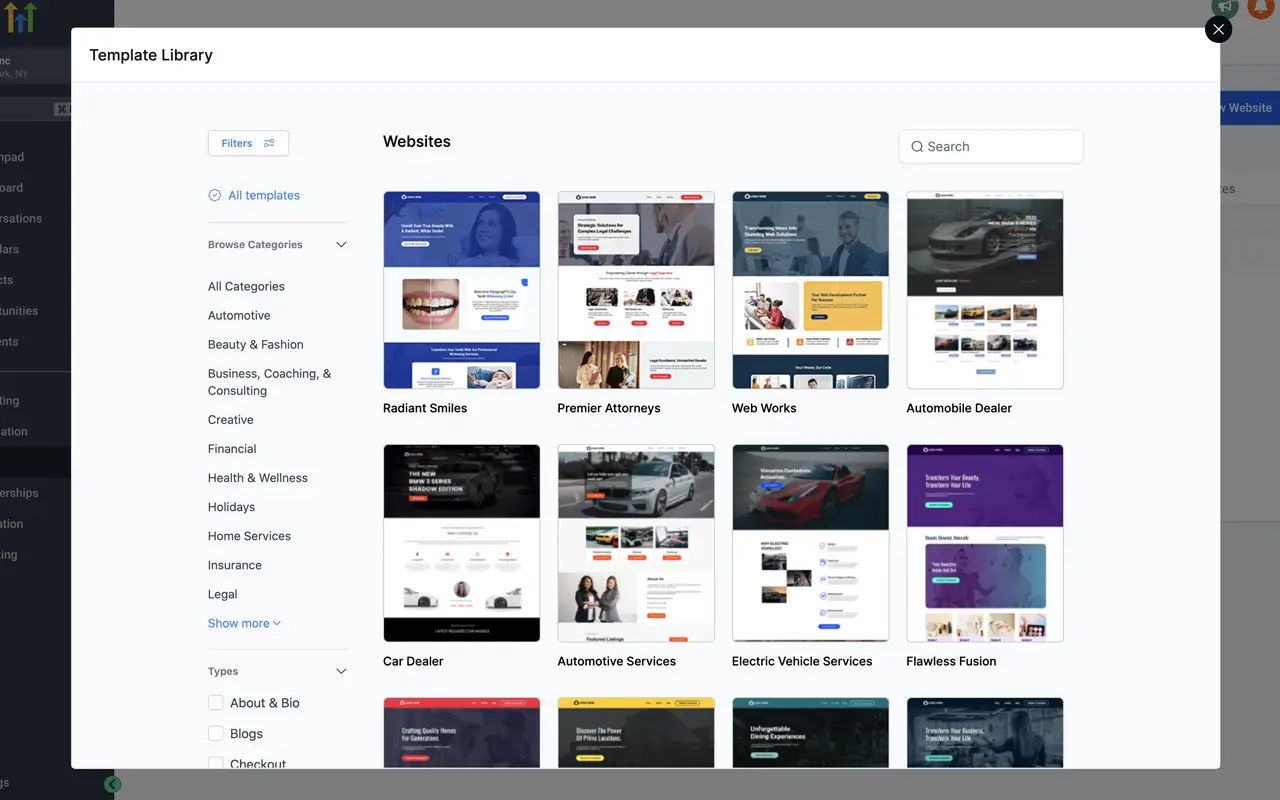The image size is (1280, 800).
Task: Click the Flawless Fusion title text
Action: (x=951, y=661)
